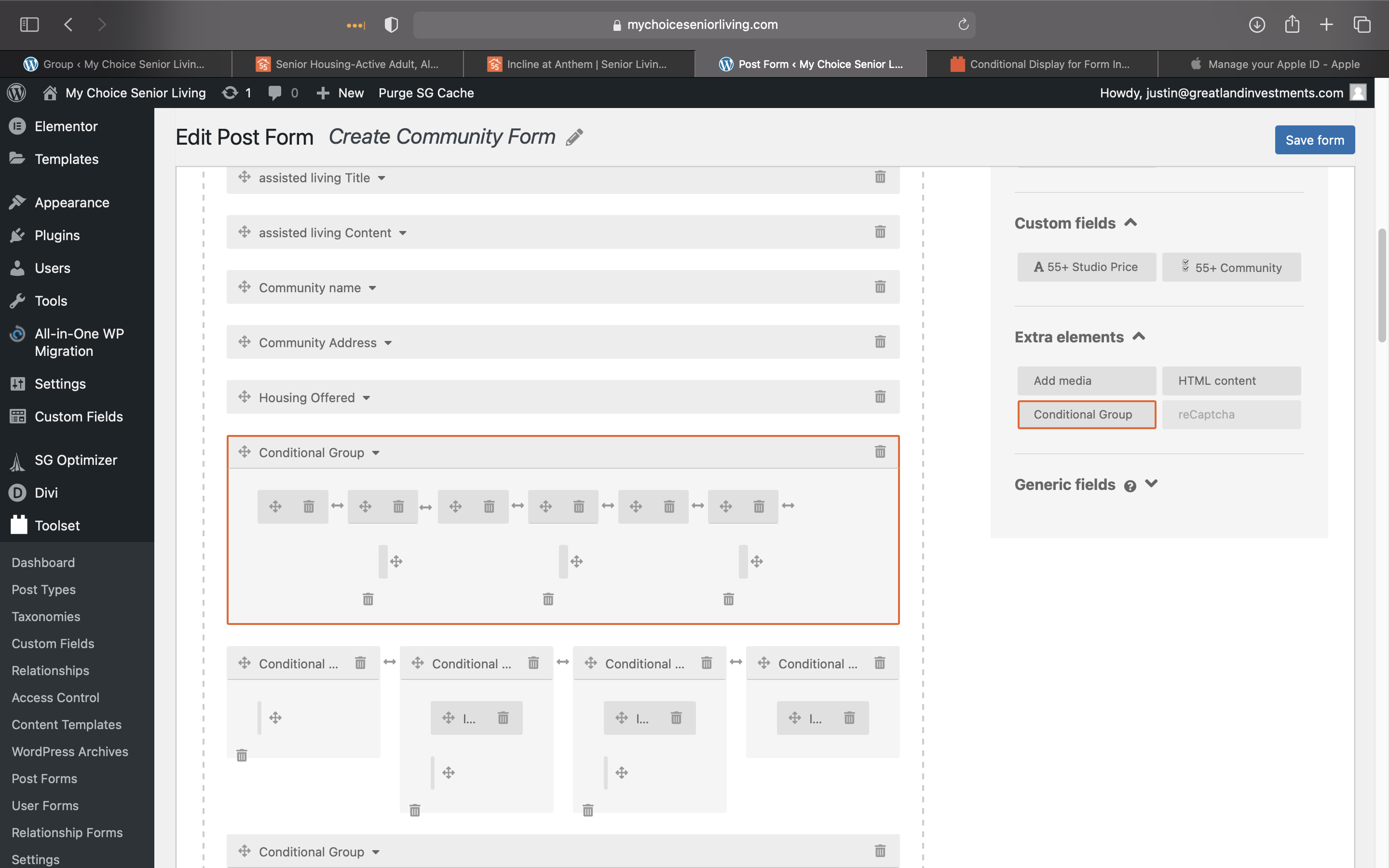The width and height of the screenshot is (1389, 868).
Task: Click Purge SG Cache in admin bar
Action: tap(426, 93)
